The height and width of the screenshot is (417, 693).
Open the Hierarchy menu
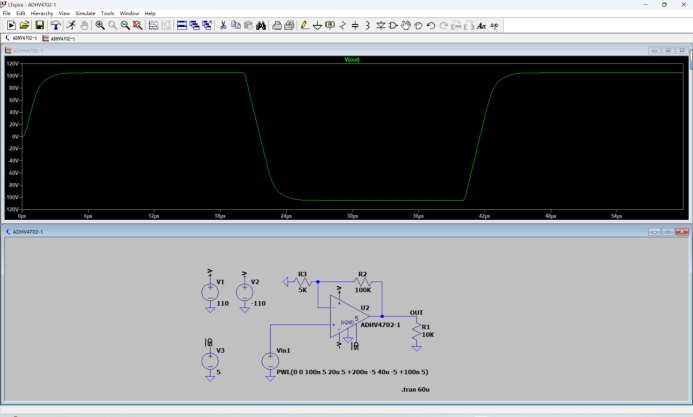click(42, 13)
